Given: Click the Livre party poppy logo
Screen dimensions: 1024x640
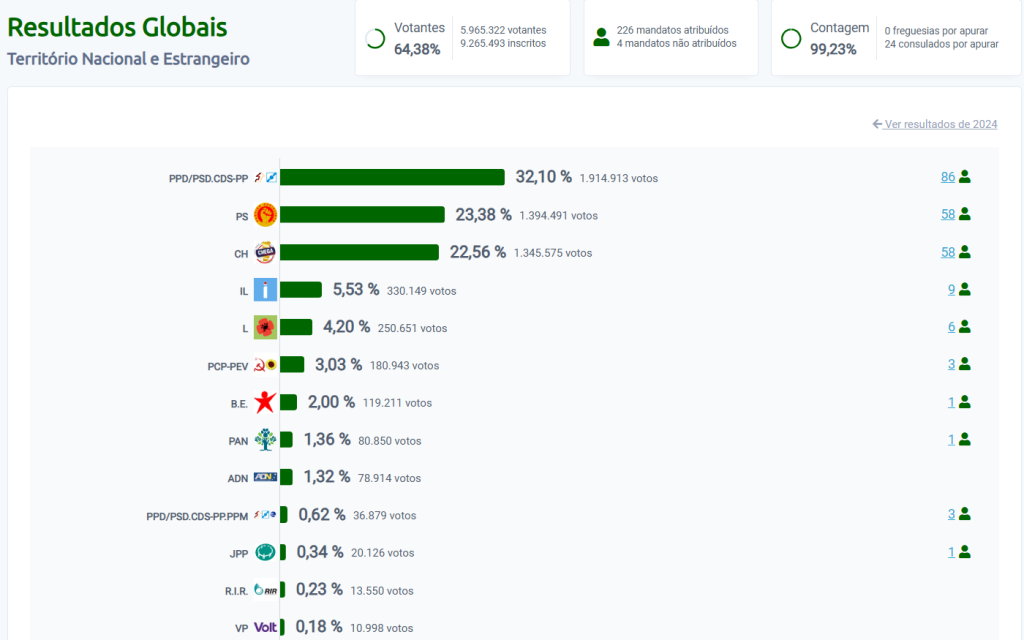Looking at the screenshot, I should click(265, 327).
